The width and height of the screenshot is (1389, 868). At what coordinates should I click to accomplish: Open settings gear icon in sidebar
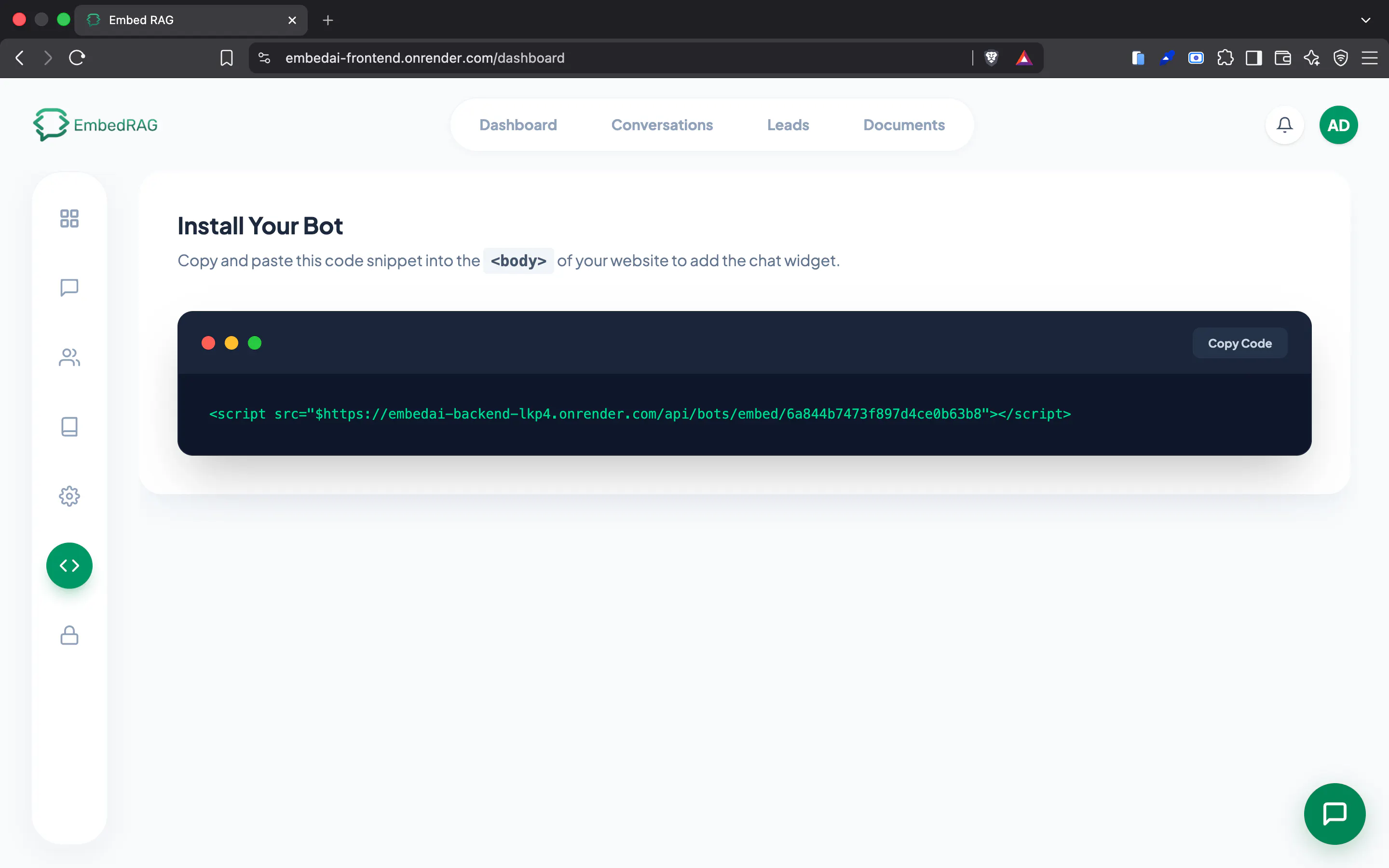(x=69, y=496)
